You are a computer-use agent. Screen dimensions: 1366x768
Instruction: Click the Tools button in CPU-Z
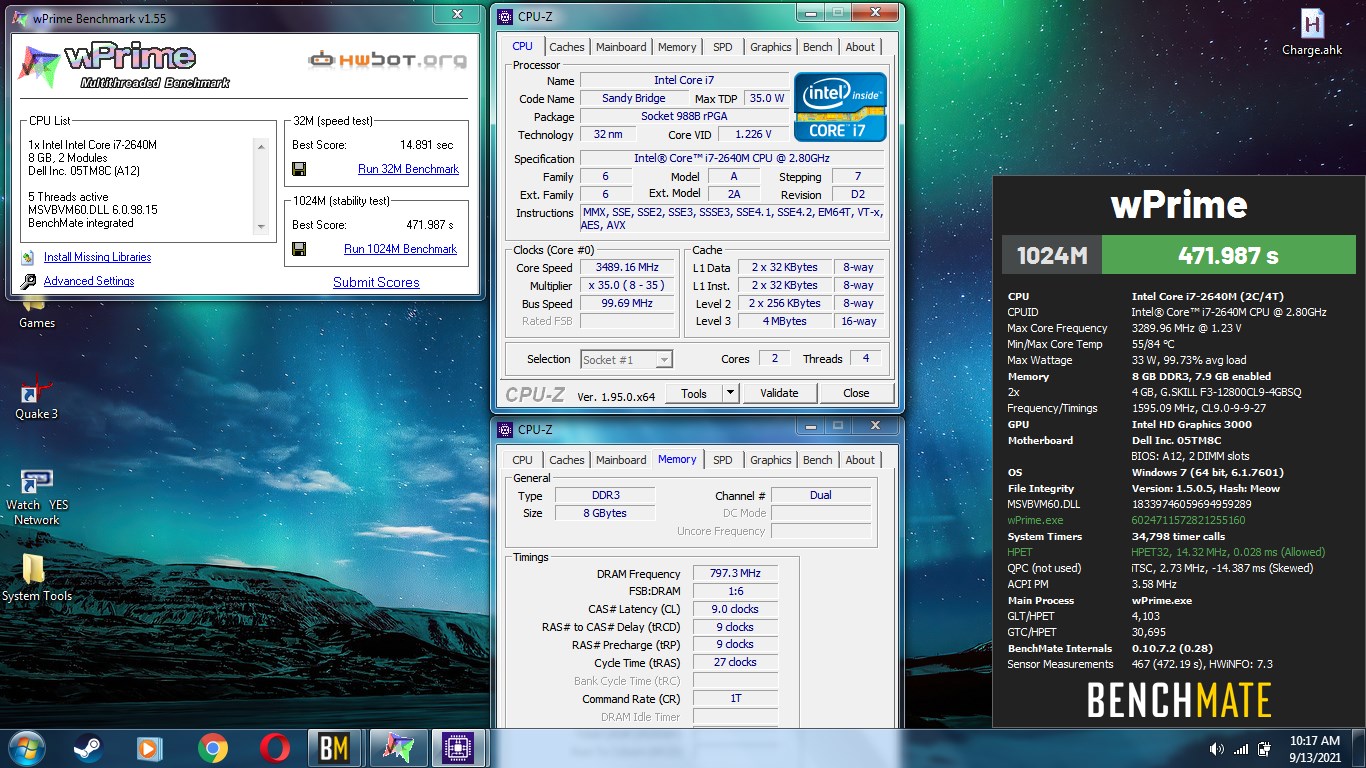[x=694, y=393]
